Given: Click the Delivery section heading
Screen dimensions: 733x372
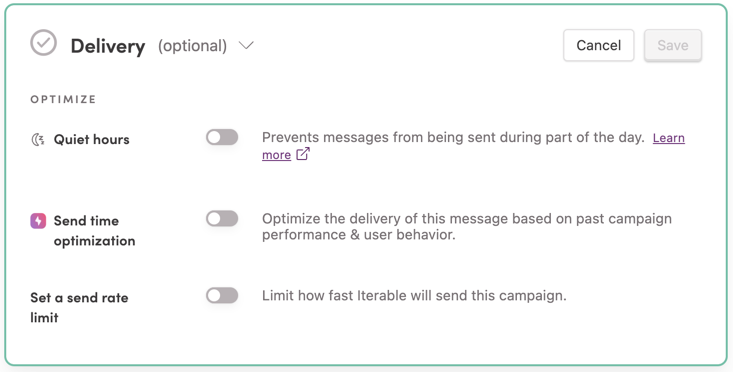Looking at the screenshot, I should (108, 46).
